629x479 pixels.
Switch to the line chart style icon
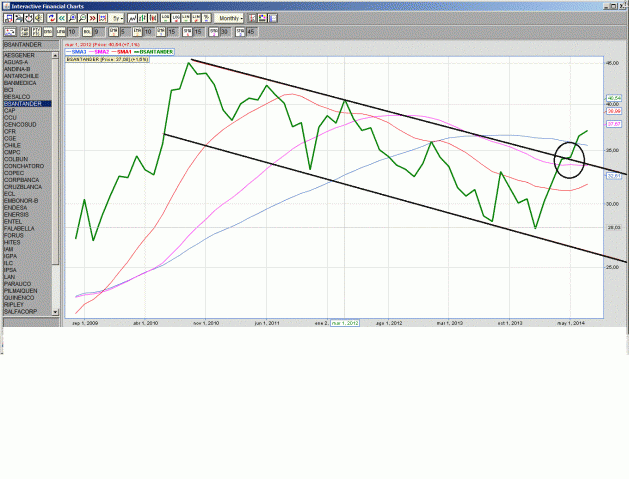coord(131,18)
